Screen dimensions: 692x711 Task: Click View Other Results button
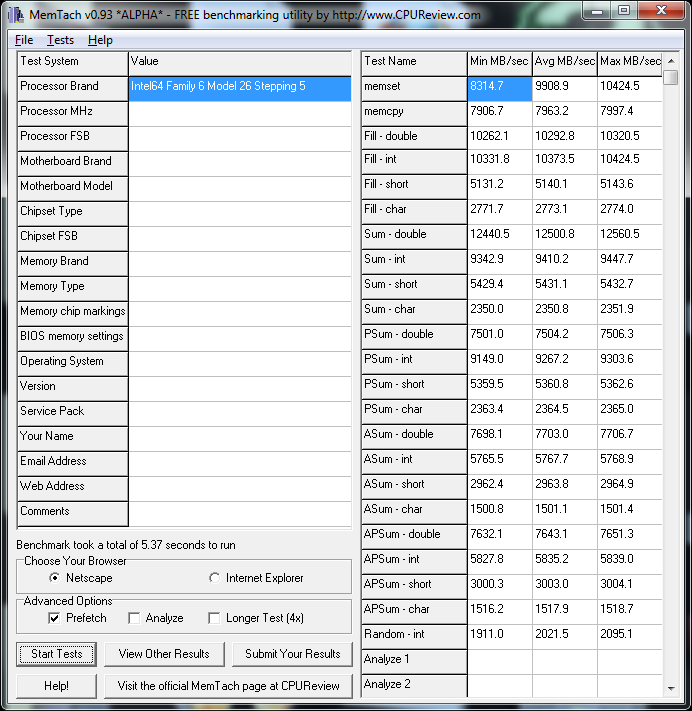pos(164,654)
